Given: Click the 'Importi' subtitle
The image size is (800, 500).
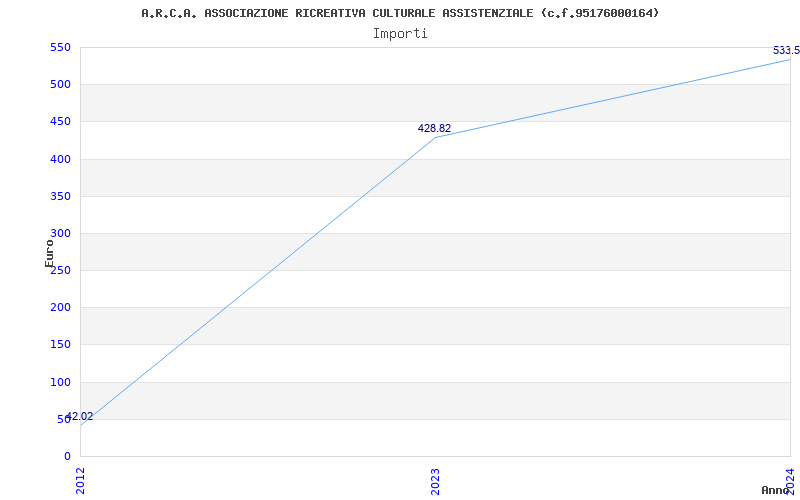Looking at the screenshot, I should coord(400,34).
